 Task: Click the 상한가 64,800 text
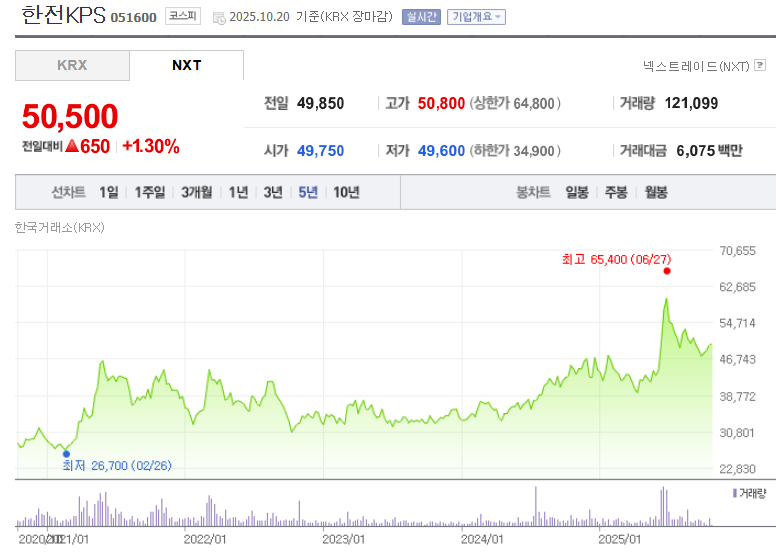pos(515,103)
